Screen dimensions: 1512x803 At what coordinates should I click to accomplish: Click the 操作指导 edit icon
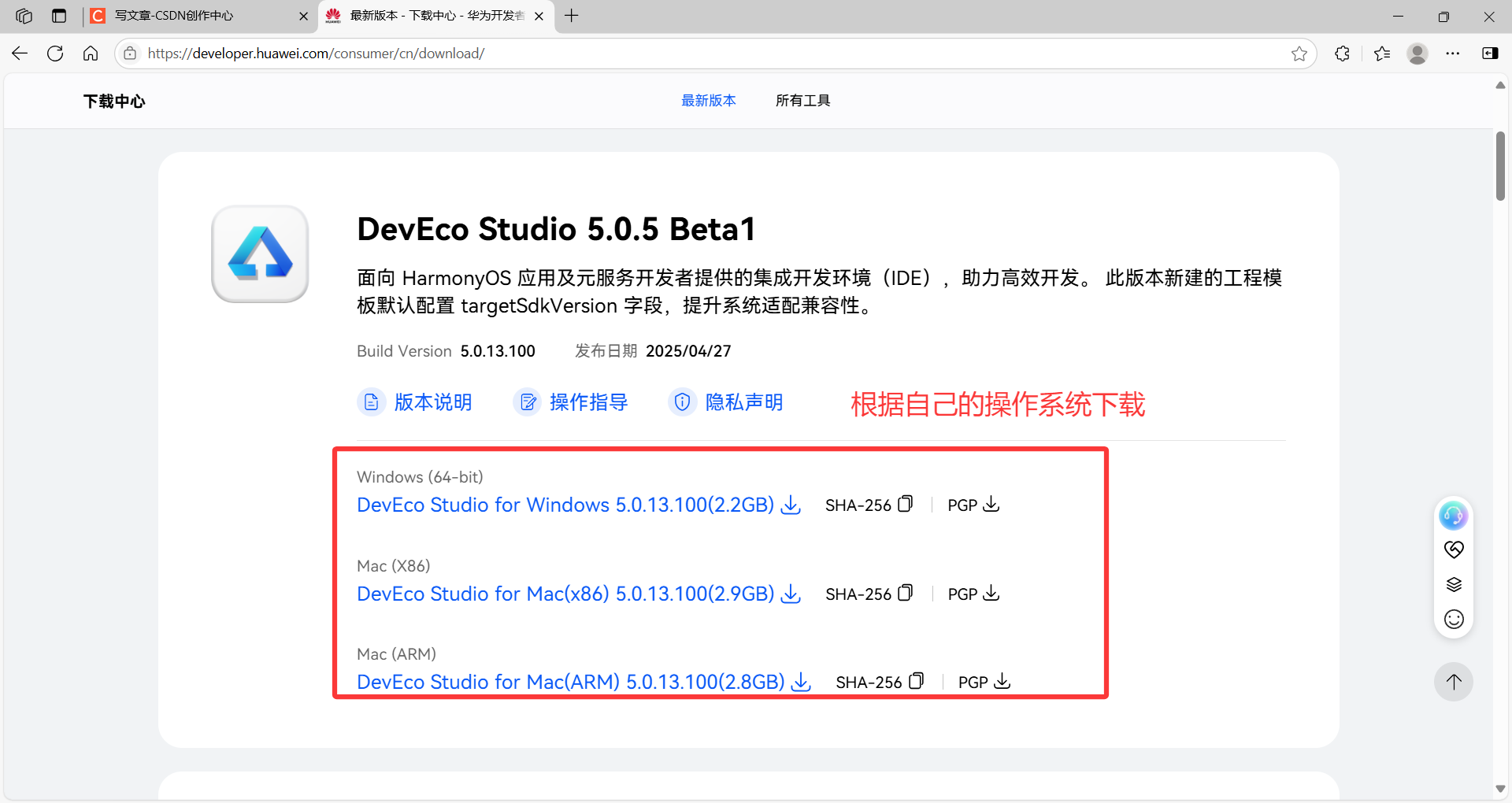coord(528,402)
